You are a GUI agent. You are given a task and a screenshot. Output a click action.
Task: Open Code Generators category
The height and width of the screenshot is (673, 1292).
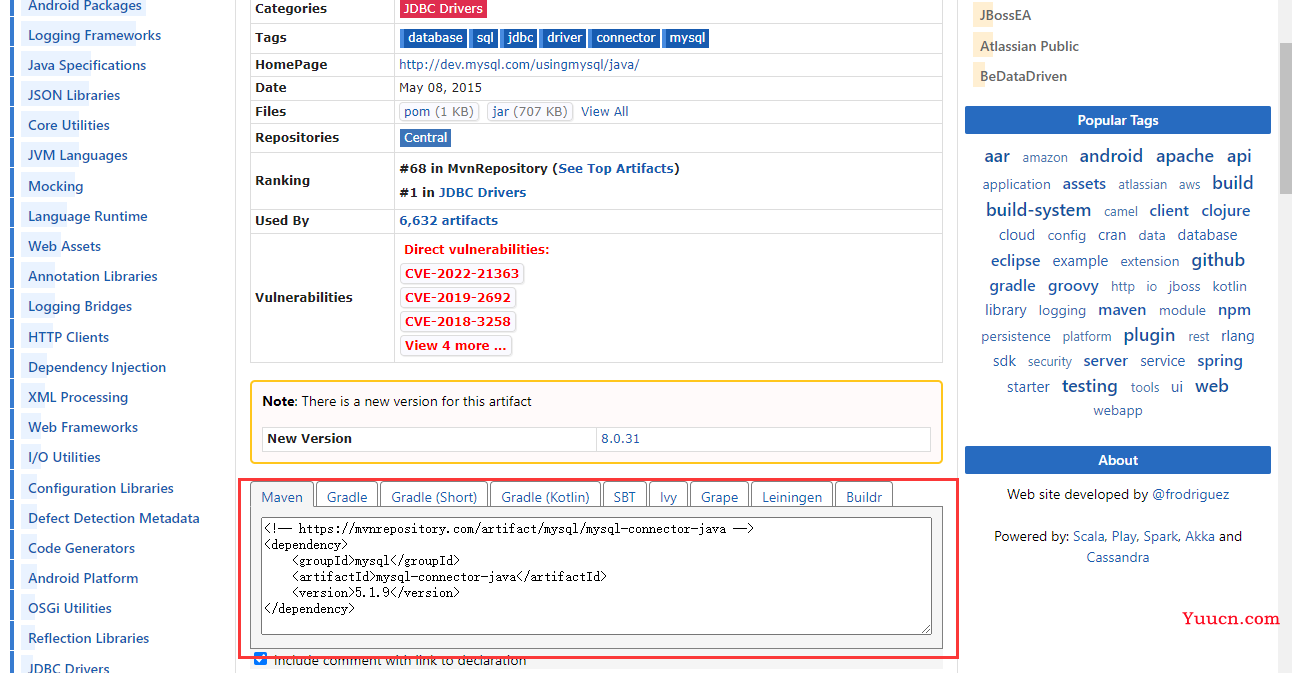point(82,548)
